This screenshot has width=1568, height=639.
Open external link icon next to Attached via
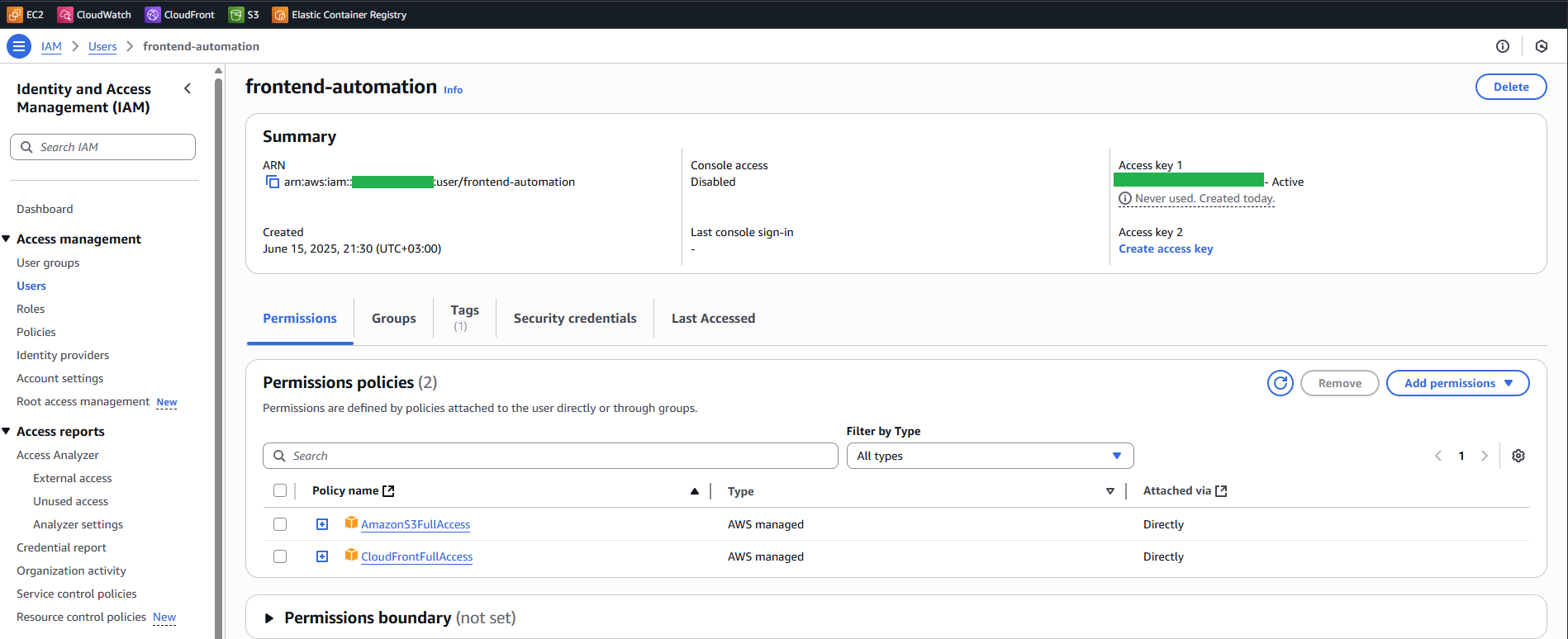pyautogui.click(x=1221, y=491)
